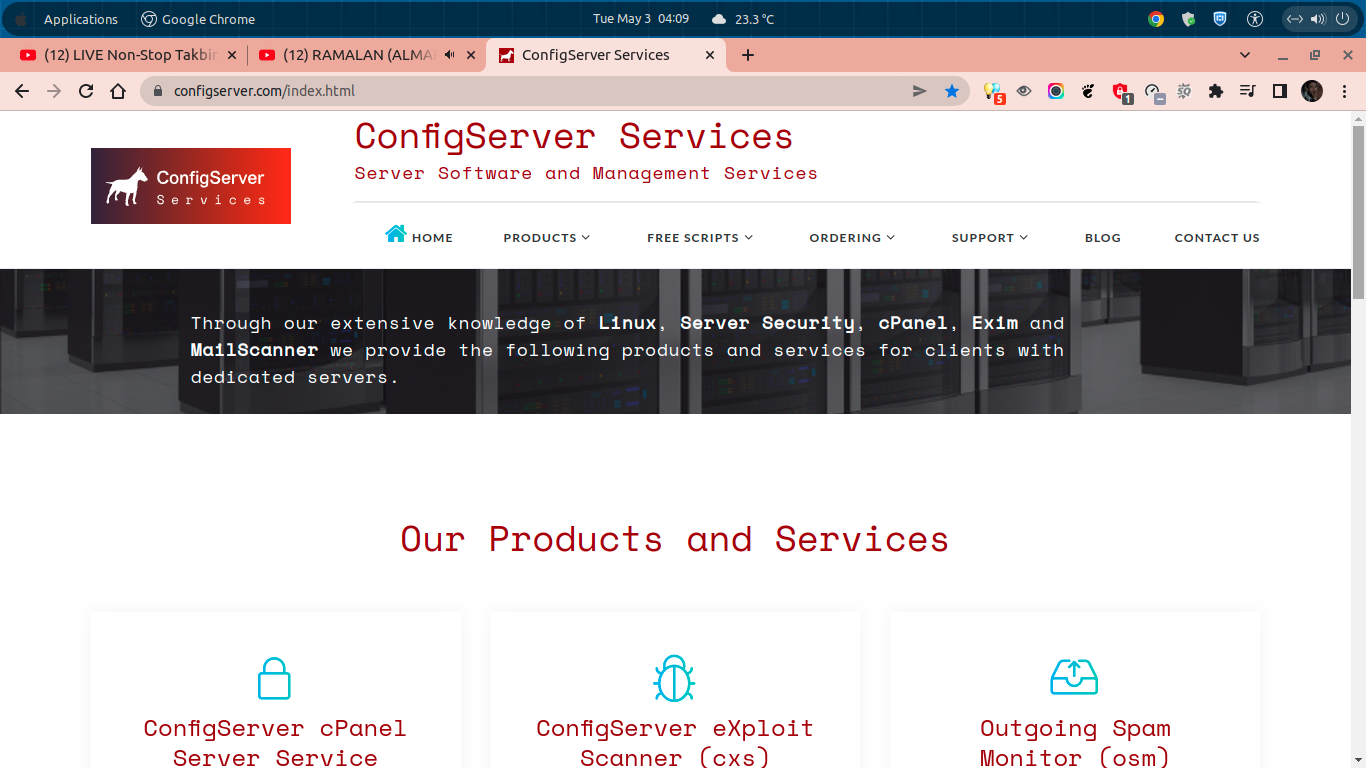This screenshot has width=1366, height=768.
Task: Click the grey shield tray icon
Action: 1188,19
